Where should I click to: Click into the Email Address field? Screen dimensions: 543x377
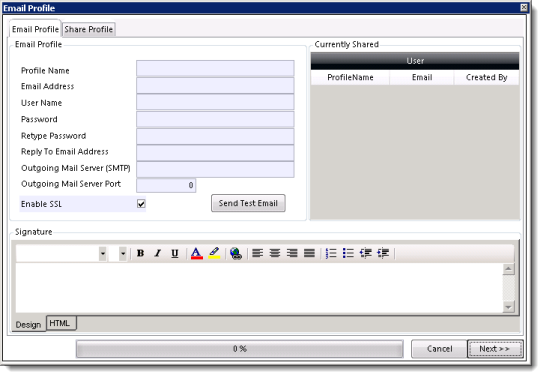coord(215,86)
